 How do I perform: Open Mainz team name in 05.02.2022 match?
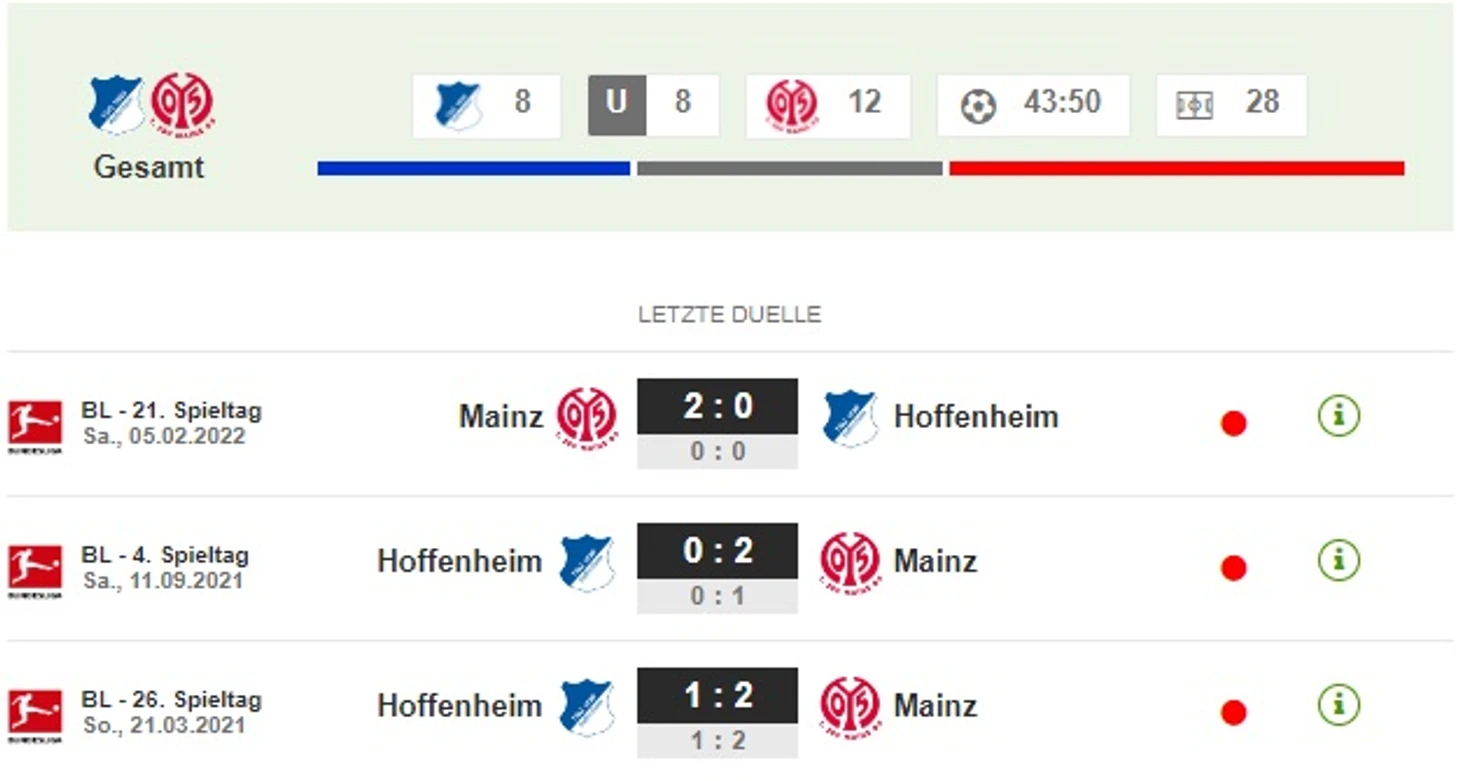pos(500,416)
